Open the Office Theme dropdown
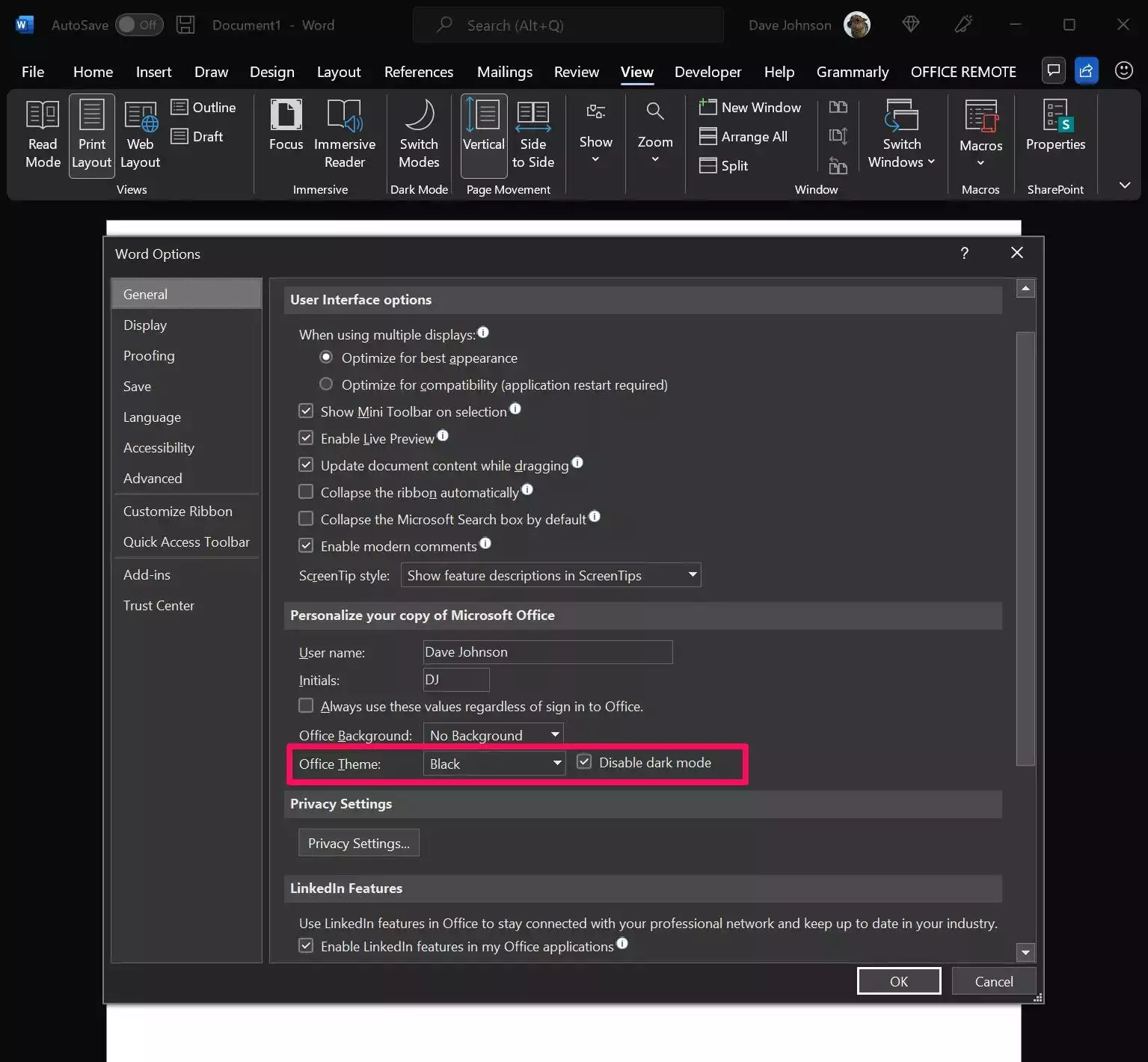This screenshot has width=1148, height=1062. click(x=494, y=764)
